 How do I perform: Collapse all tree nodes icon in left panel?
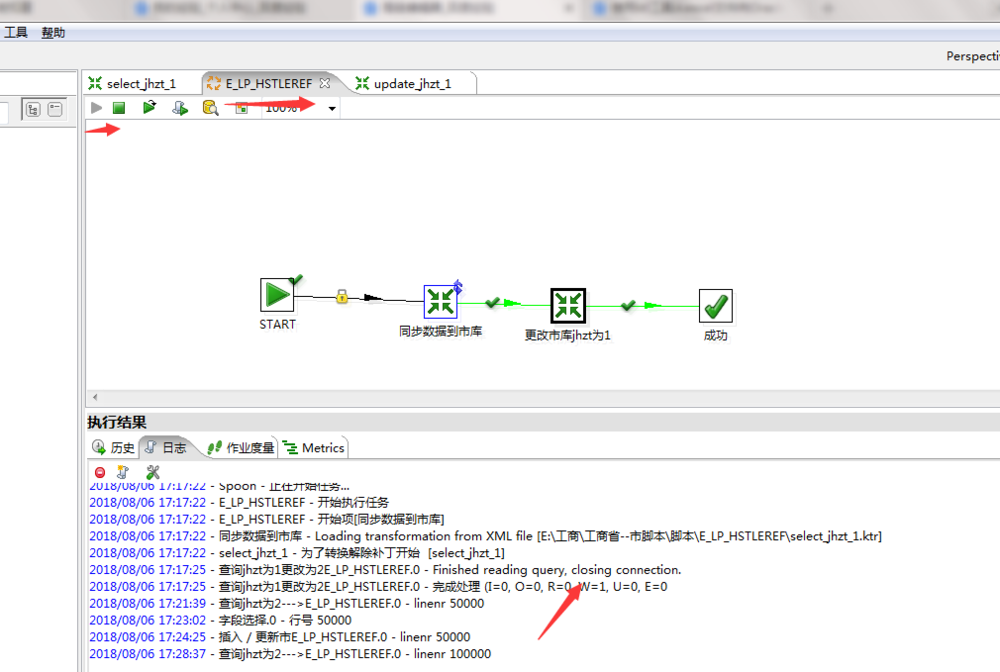click(x=55, y=109)
